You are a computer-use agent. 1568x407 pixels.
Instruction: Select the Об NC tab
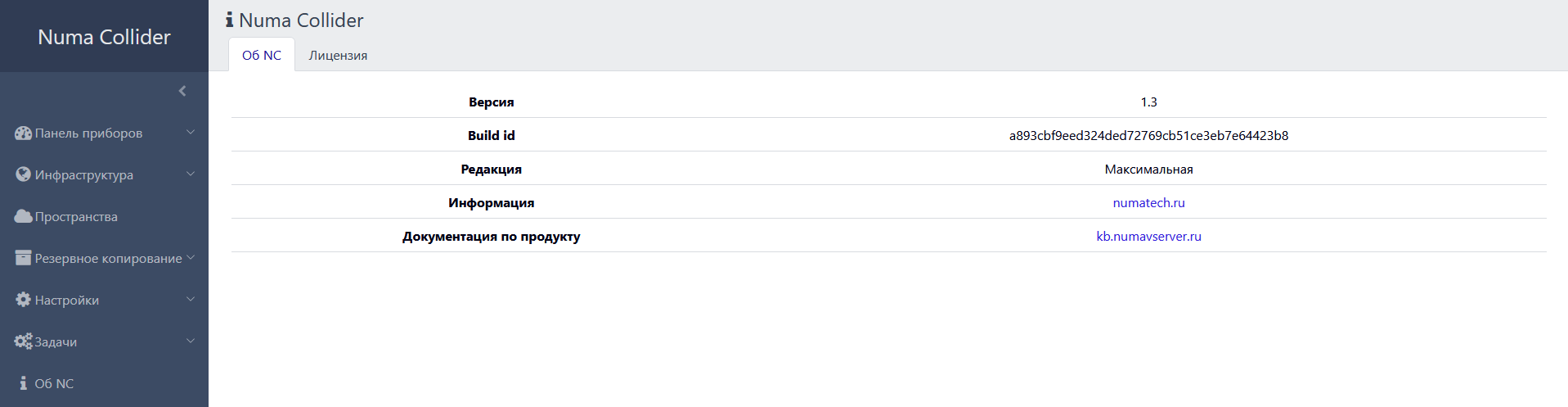262,56
